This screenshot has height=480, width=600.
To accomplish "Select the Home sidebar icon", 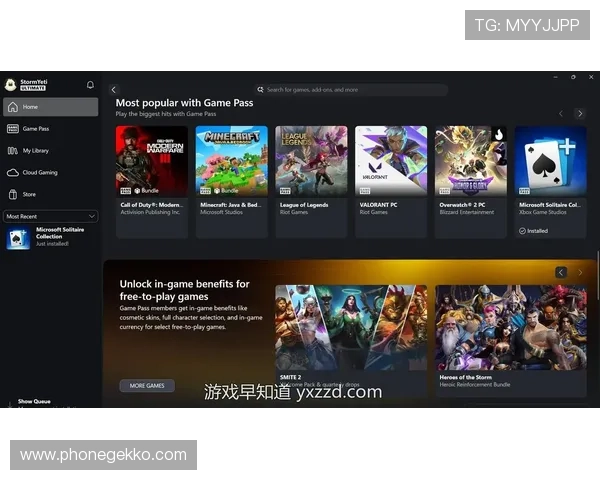I will 13,107.
